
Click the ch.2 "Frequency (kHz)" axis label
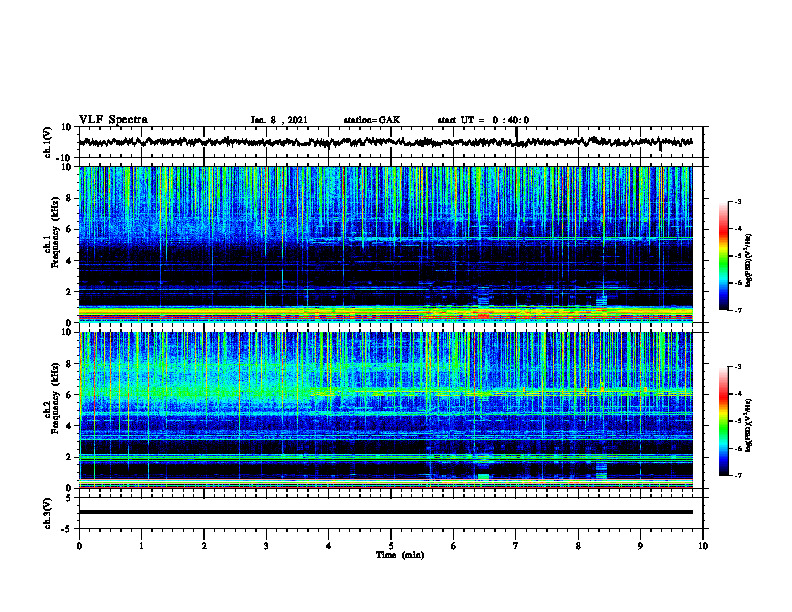tap(55, 398)
